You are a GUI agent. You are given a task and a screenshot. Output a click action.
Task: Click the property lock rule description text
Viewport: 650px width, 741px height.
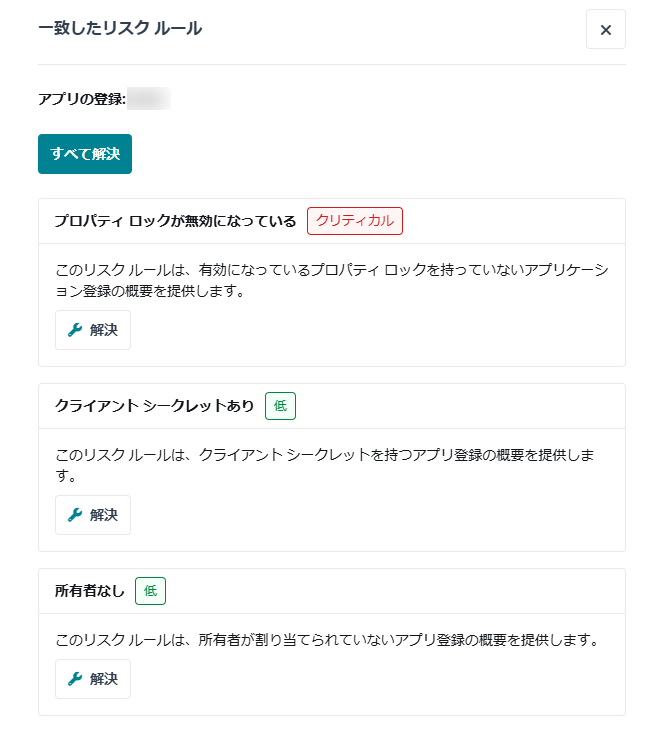pyautogui.click(x=332, y=280)
